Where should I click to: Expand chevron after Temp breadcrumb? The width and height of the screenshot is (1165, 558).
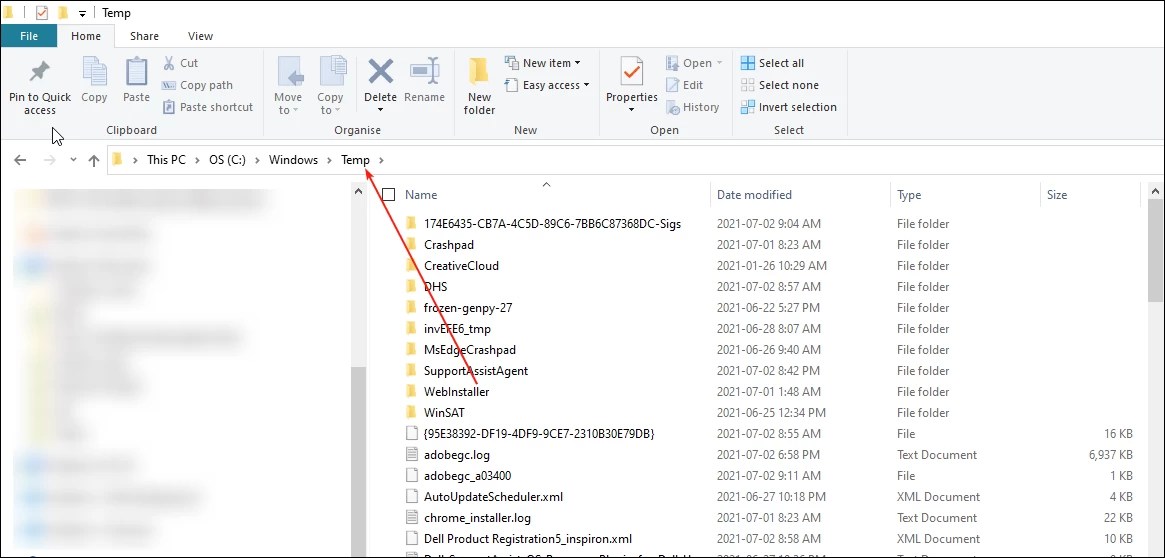click(x=381, y=160)
